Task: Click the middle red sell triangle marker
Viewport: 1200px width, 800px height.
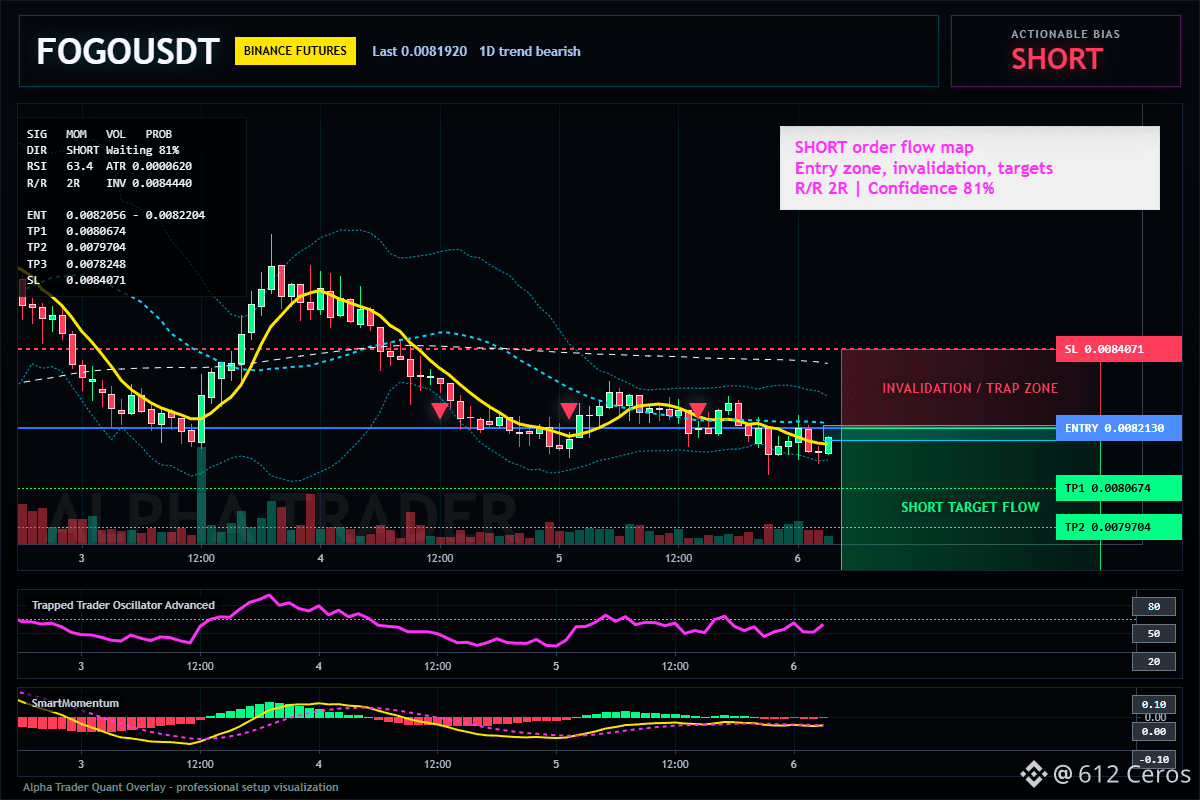Action: [x=568, y=410]
